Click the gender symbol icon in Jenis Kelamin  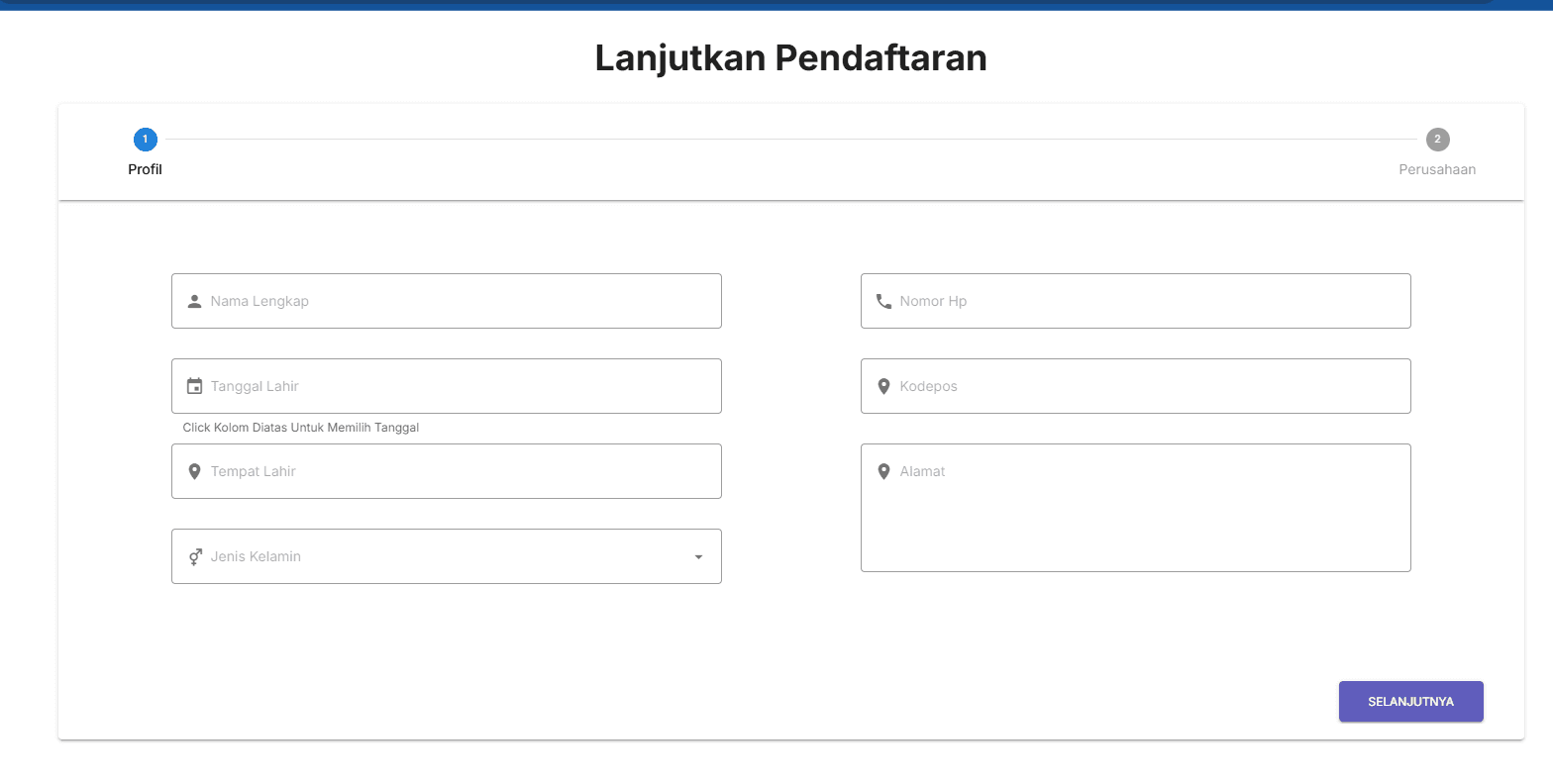[194, 556]
